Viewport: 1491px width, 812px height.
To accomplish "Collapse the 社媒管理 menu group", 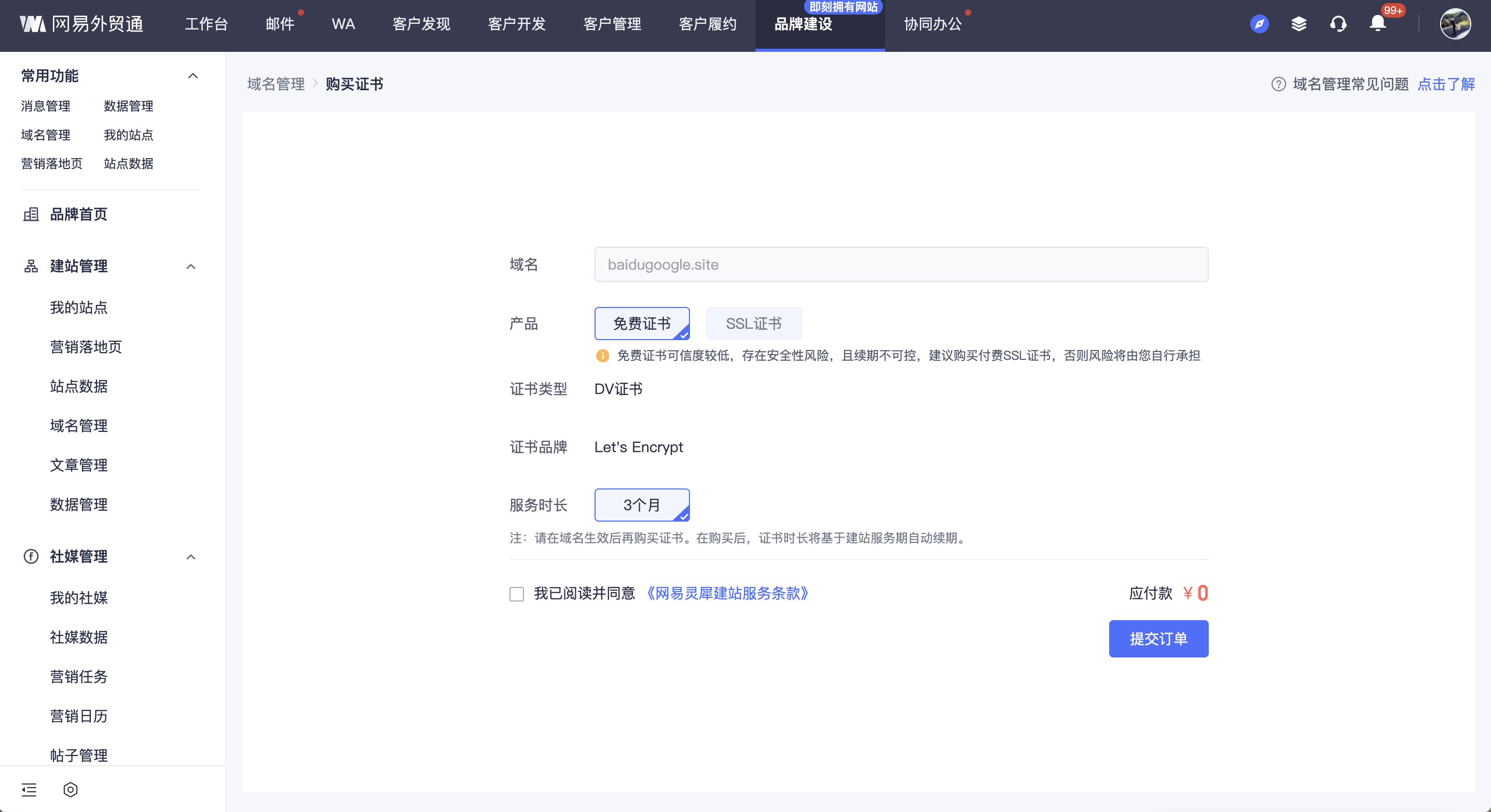I will [190, 556].
